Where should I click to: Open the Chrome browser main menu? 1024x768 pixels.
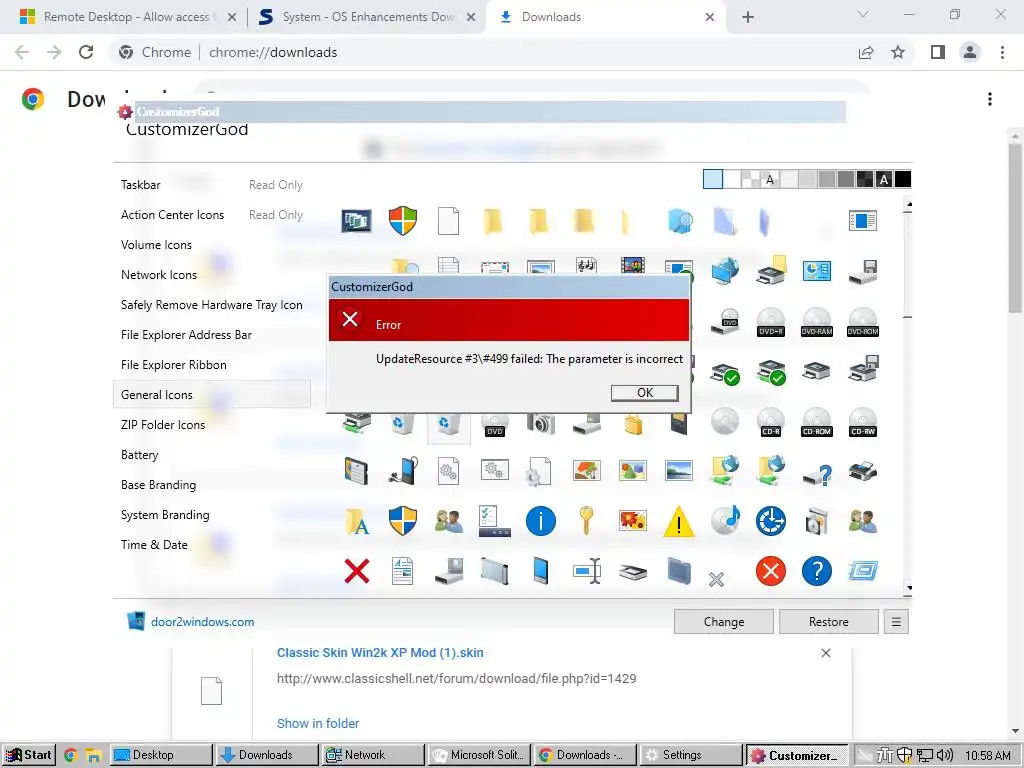click(x=1002, y=52)
